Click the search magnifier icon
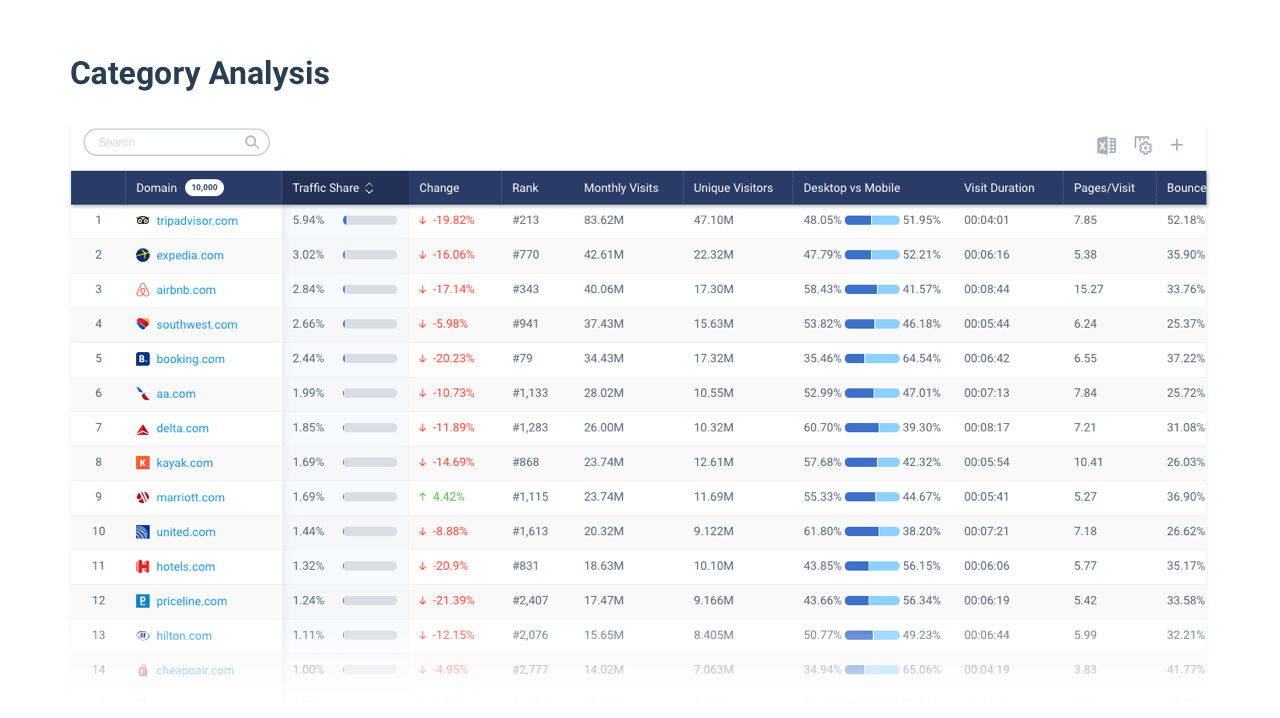 click(252, 142)
